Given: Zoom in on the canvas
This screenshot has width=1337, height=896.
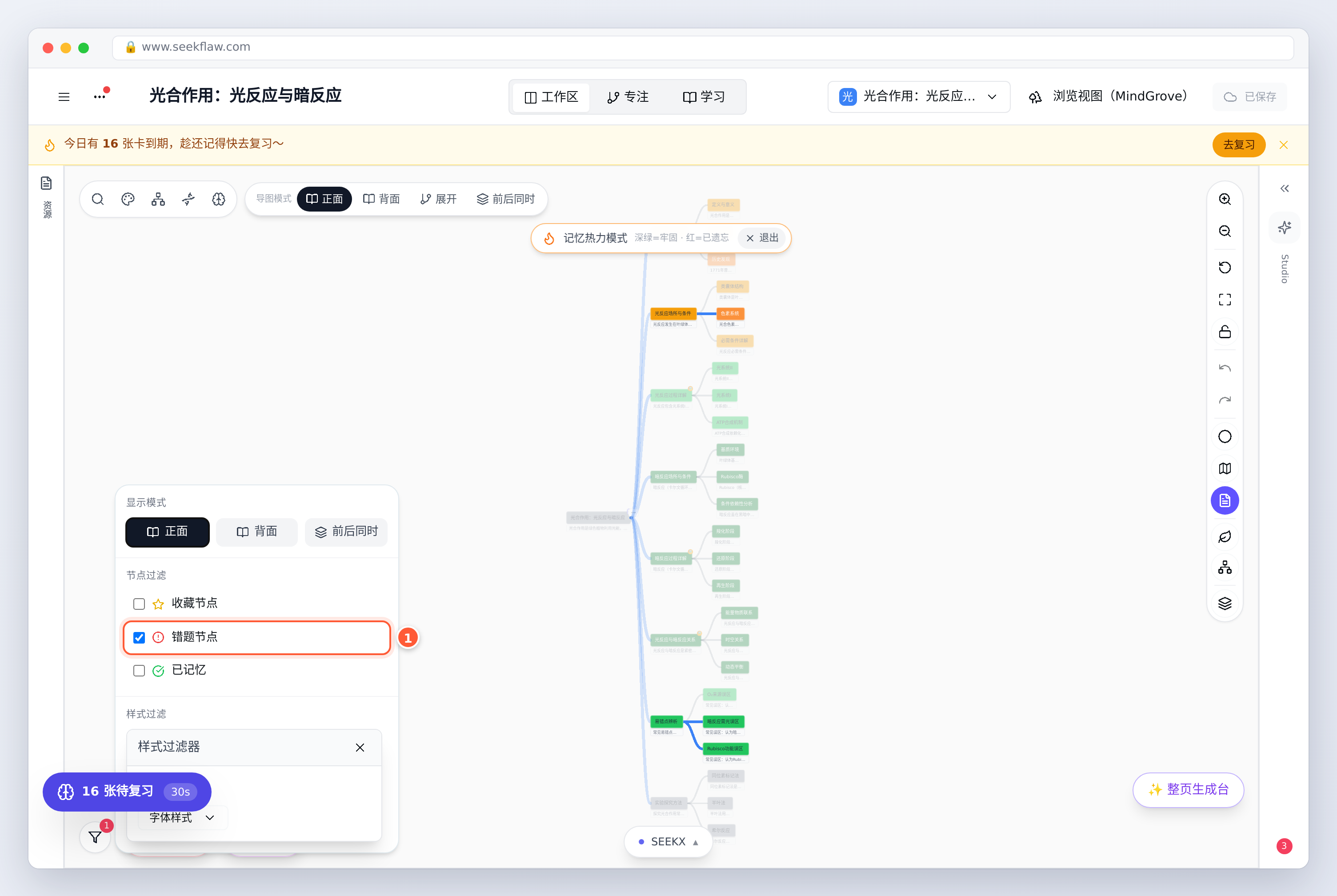Looking at the screenshot, I should click(x=1225, y=199).
